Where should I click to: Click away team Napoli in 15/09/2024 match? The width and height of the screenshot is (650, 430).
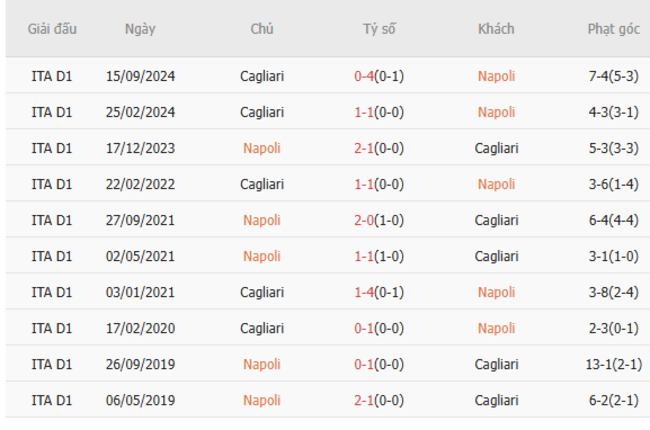click(x=496, y=76)
